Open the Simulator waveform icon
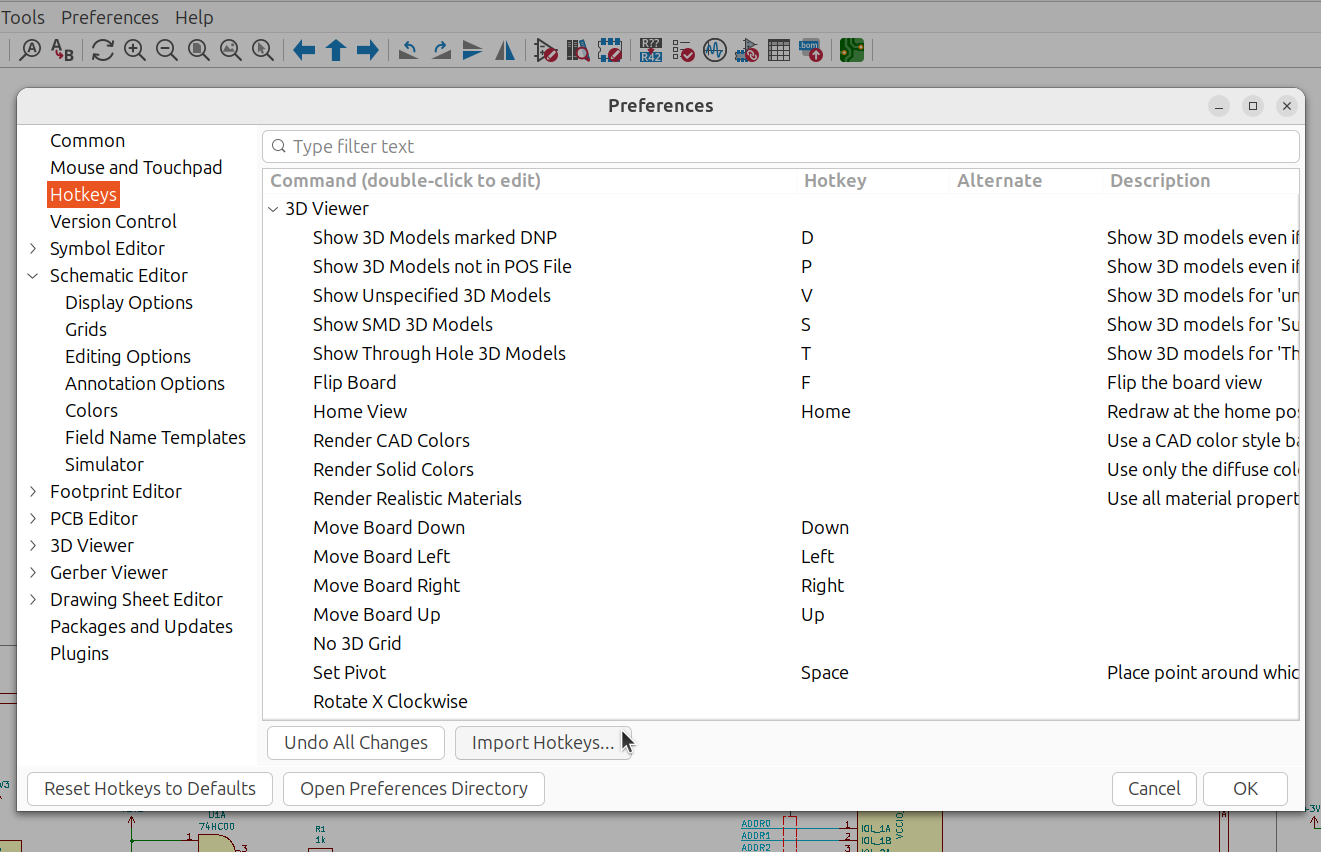This screenshot has width=1321, height=852. point(714,50)
